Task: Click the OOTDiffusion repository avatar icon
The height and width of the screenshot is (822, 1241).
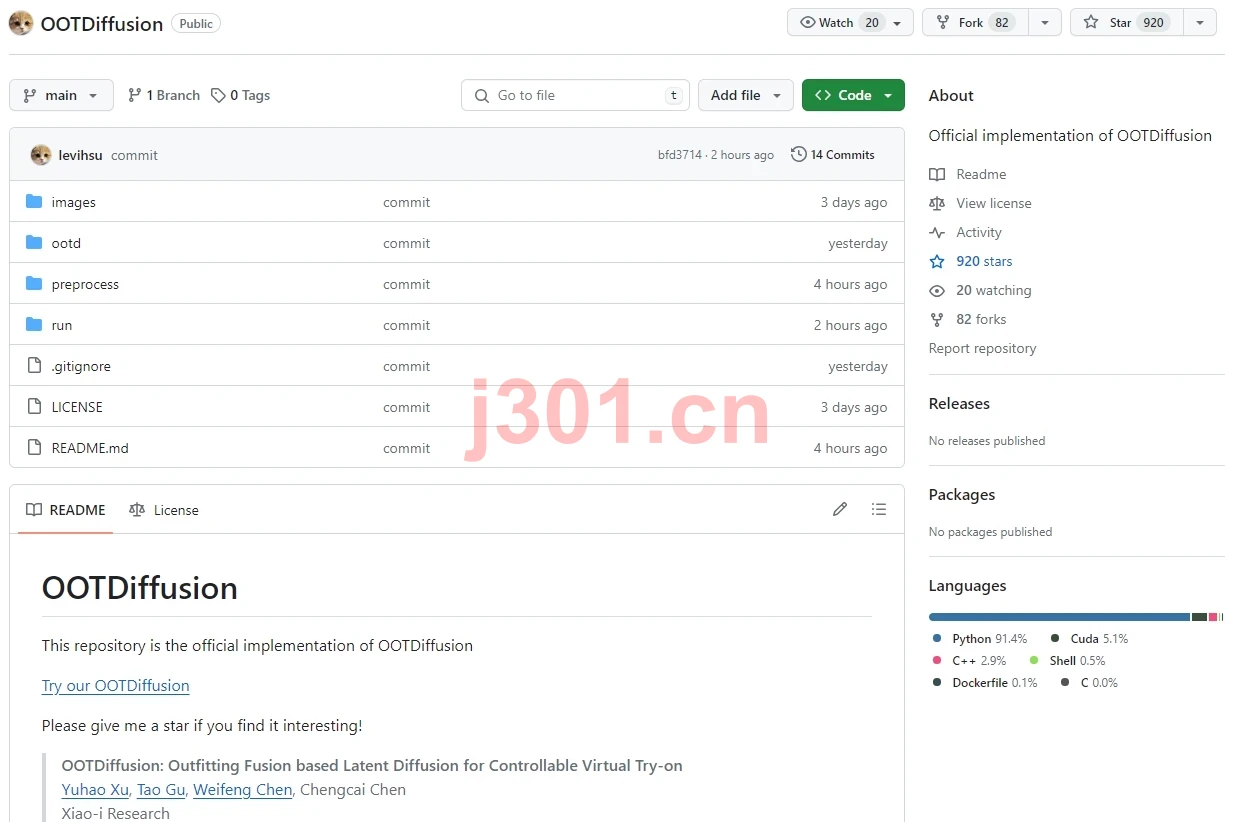Action: [x=21, y=23]
